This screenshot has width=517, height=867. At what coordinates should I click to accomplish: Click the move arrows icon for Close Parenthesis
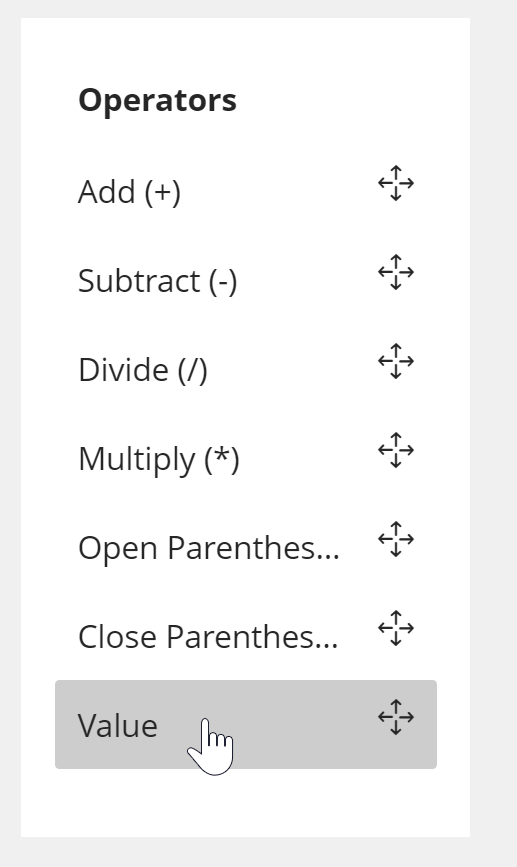coord(396,628)
